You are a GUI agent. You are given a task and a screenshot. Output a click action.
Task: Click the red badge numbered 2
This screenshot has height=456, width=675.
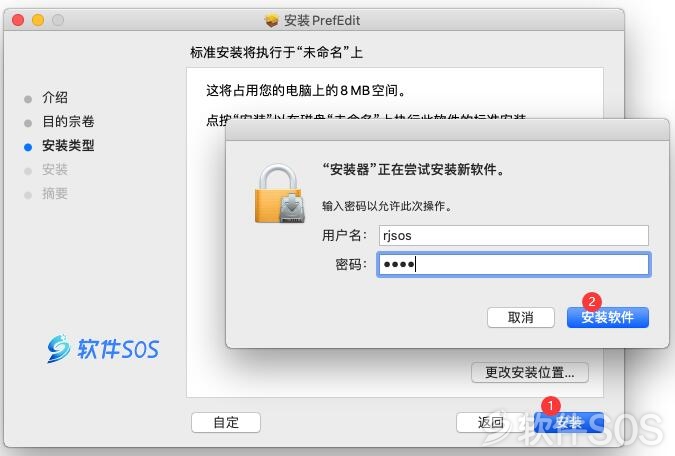click(x=591, y=301)
